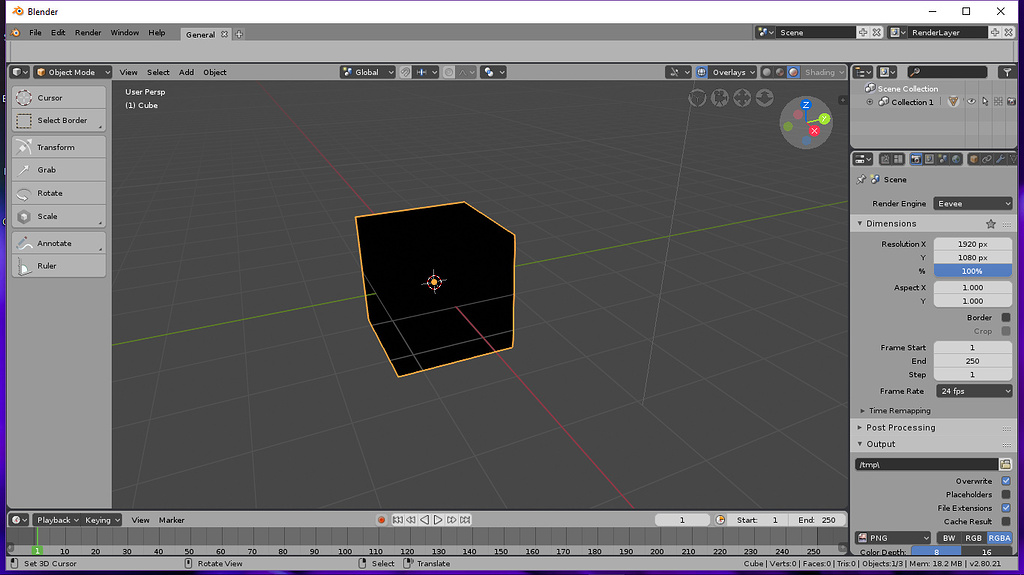Open the File menu

pos(35,33)
